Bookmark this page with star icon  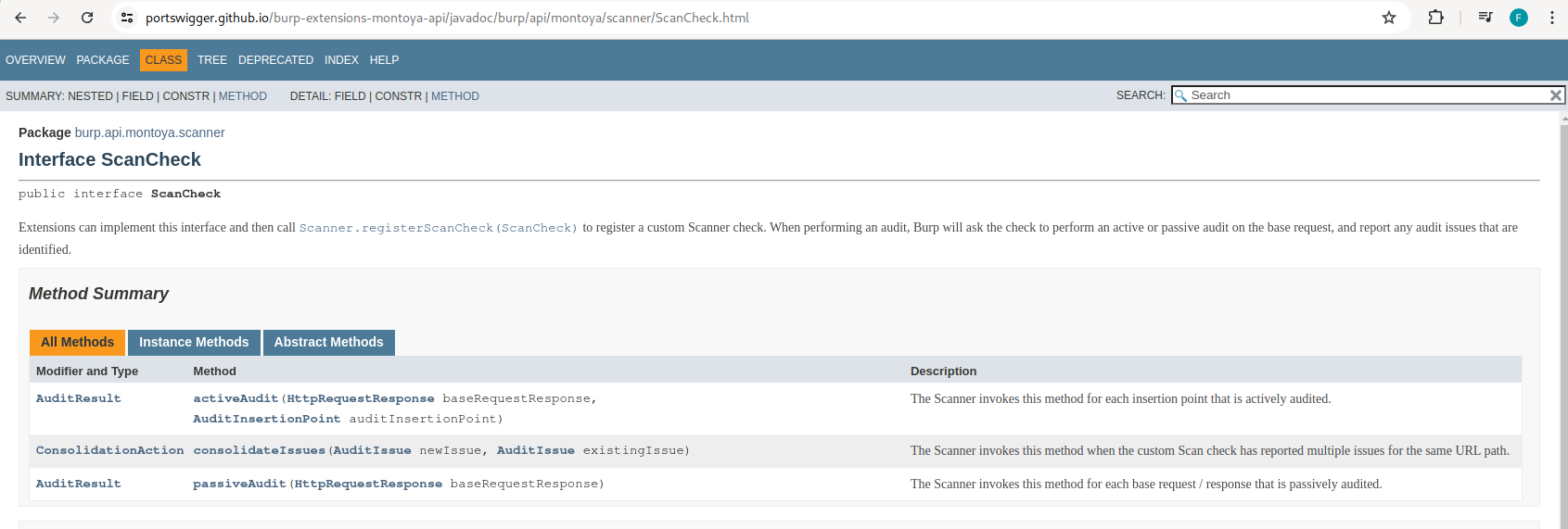point(1388,18)
